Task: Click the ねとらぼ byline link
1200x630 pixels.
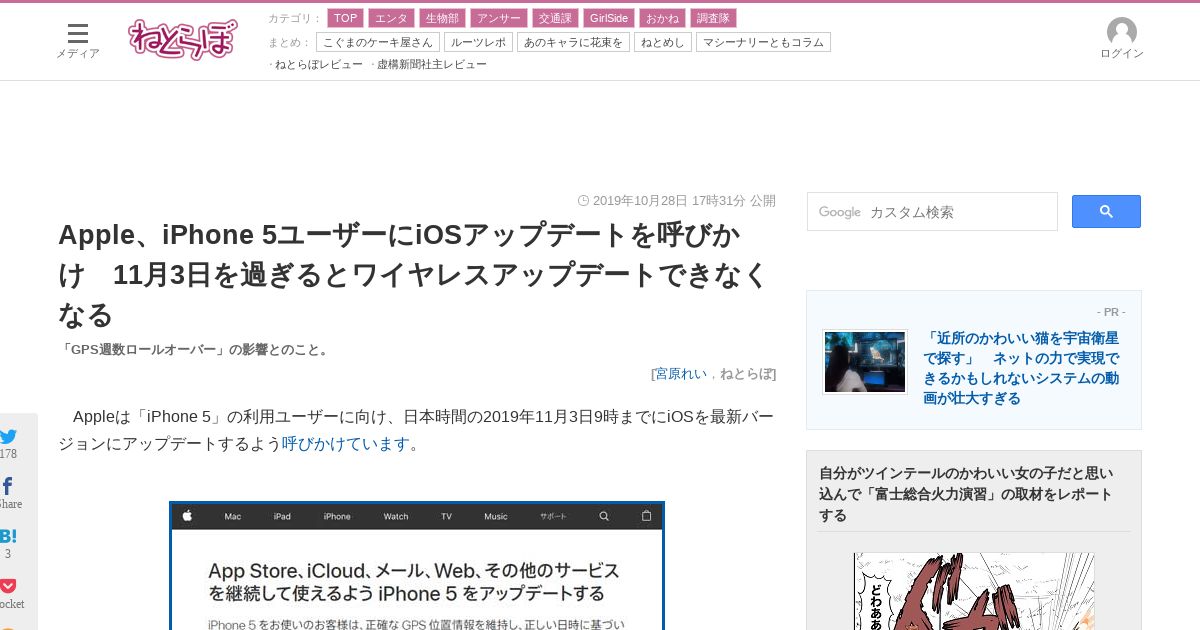Action: (746, 374)
